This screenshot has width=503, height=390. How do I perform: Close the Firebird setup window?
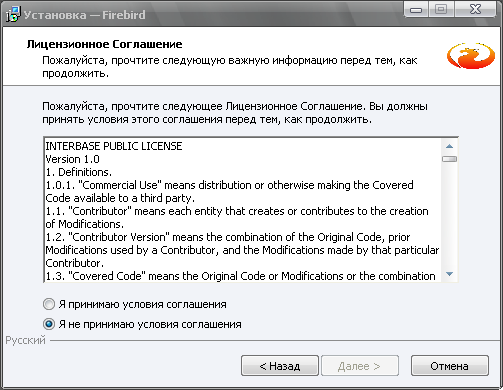click(x=475, y=10)
